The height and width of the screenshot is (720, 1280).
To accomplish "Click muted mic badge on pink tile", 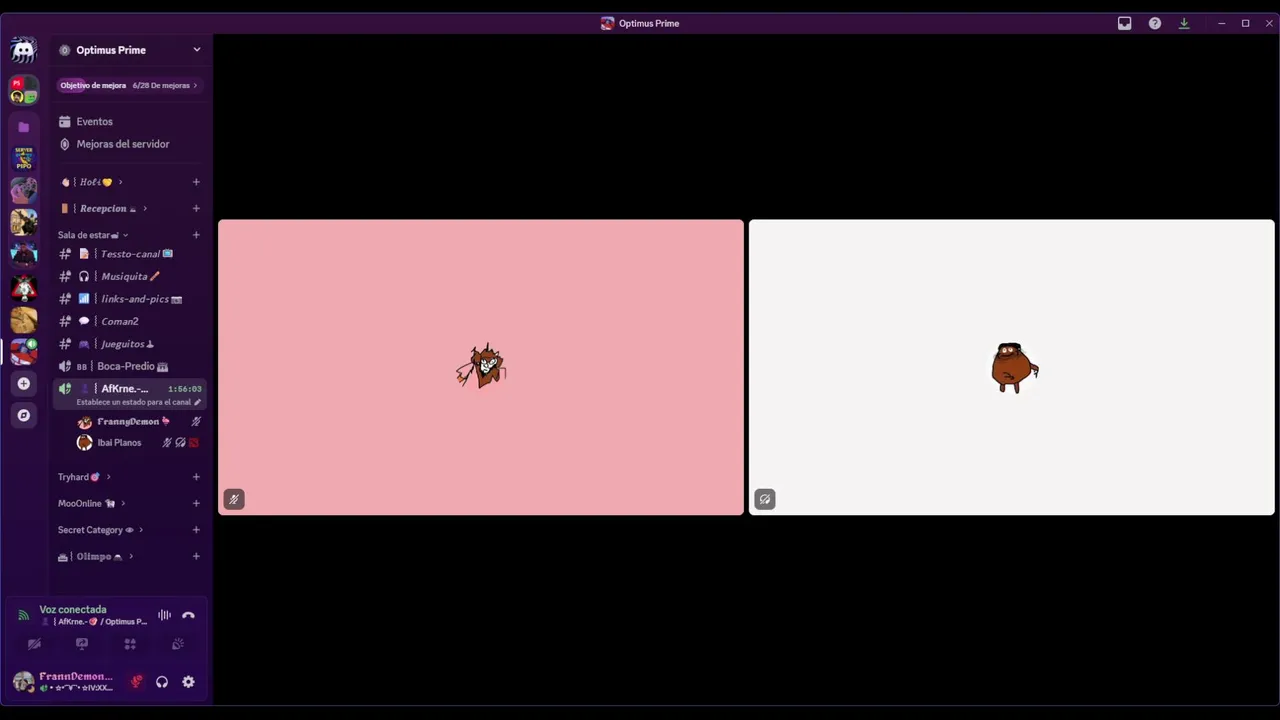I will [234, 499].
